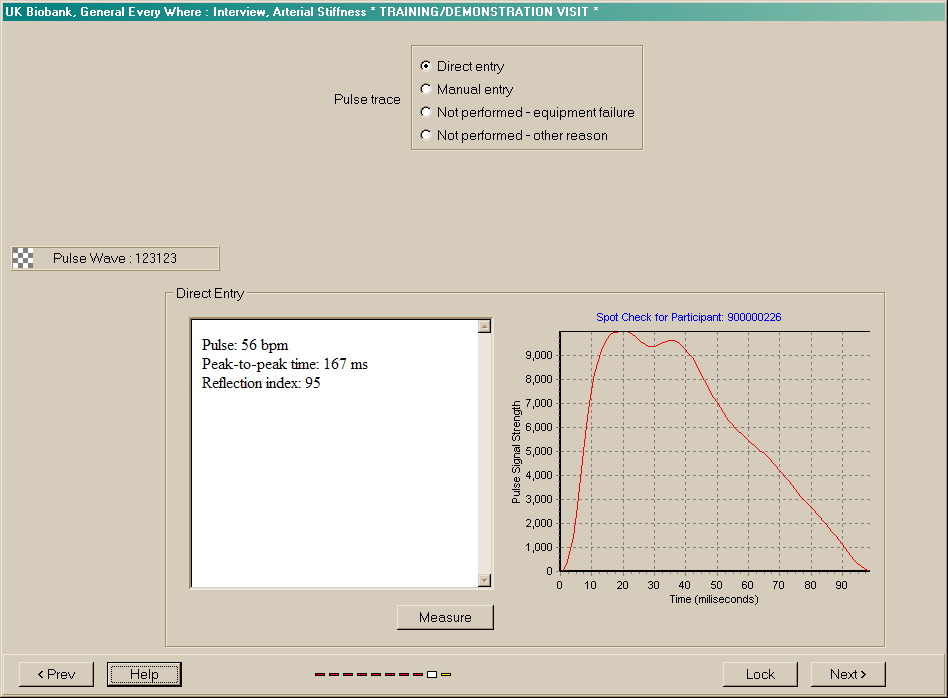Click the first red progress step marker

tap(320, 675)
